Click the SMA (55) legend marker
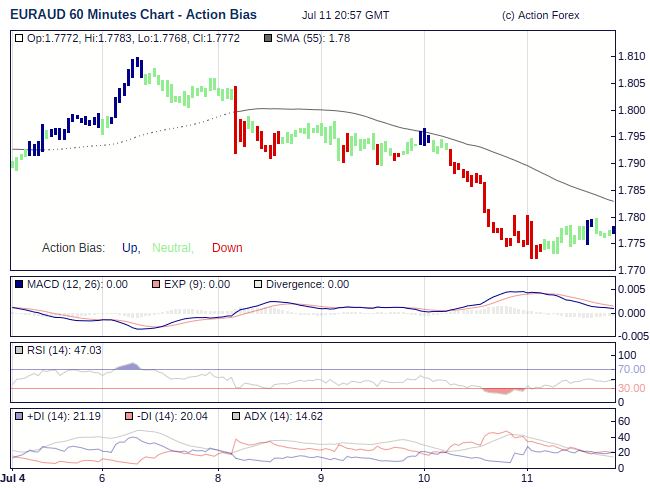 (x=267, y=38)
